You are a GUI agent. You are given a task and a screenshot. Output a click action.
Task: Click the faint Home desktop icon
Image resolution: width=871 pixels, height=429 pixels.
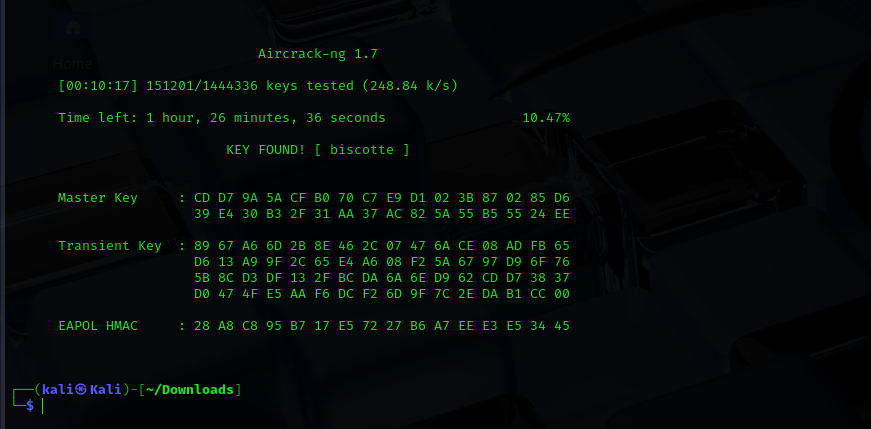tap(73, 28)
